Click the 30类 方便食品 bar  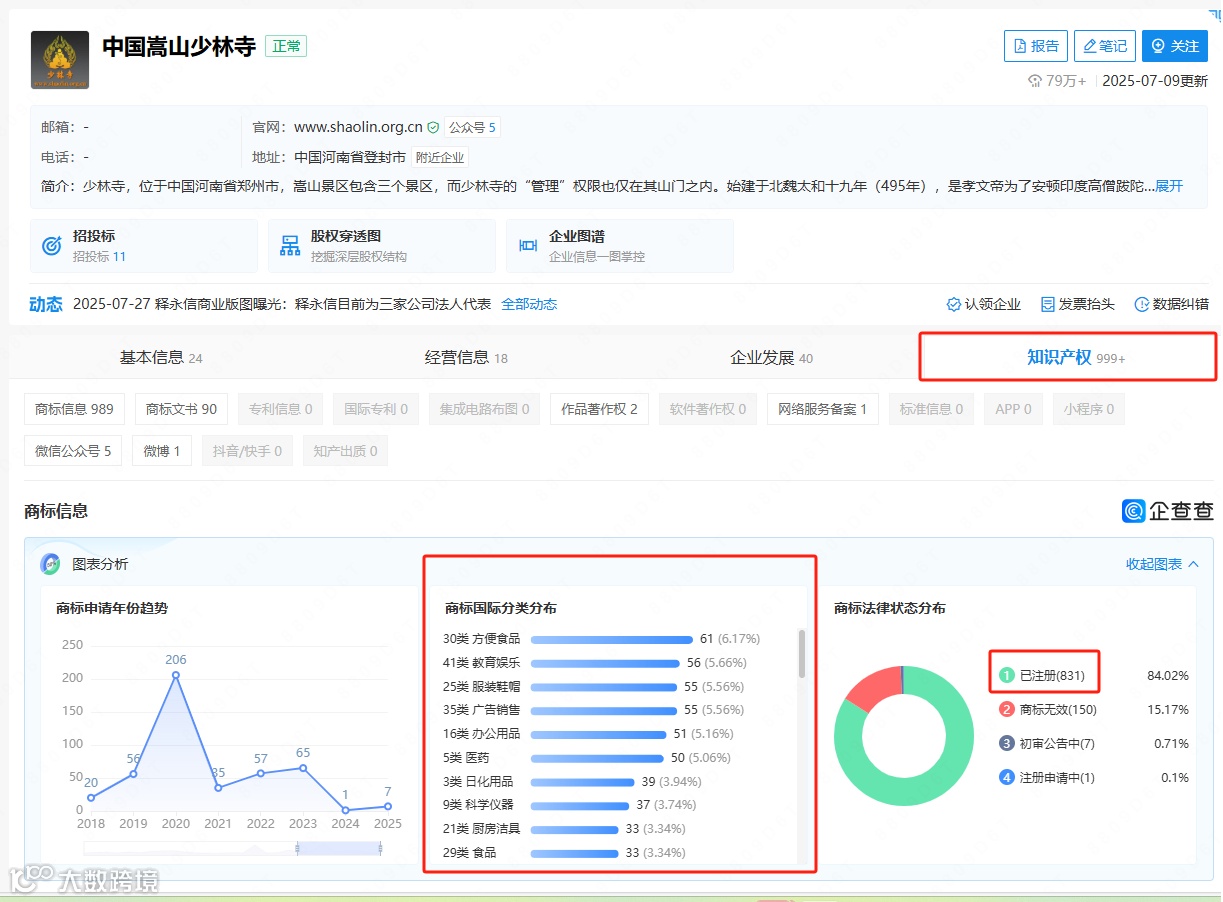pyautogui.click(x=612, y=639)
